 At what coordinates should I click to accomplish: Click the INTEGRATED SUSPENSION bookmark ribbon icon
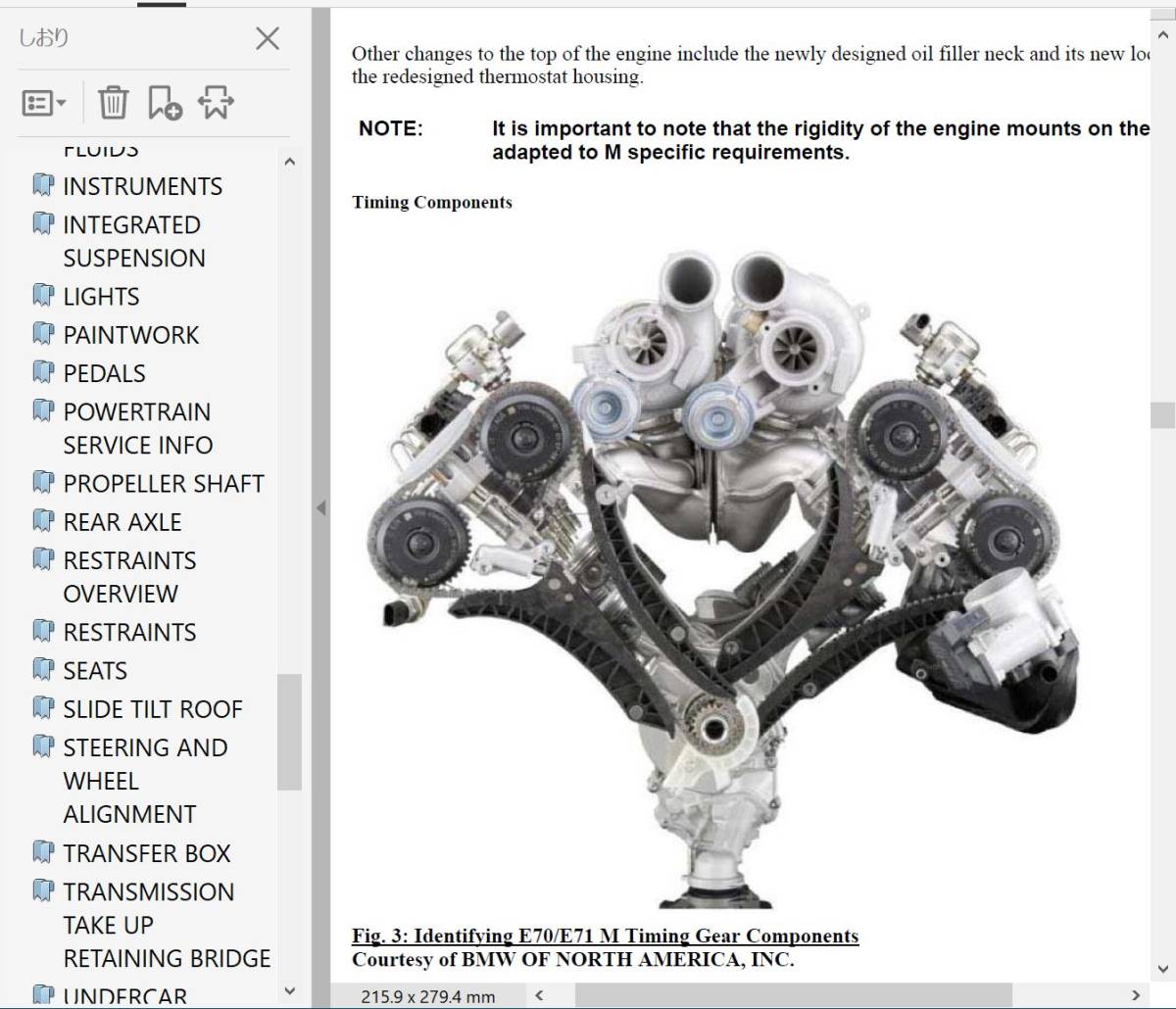coord(43,224)
